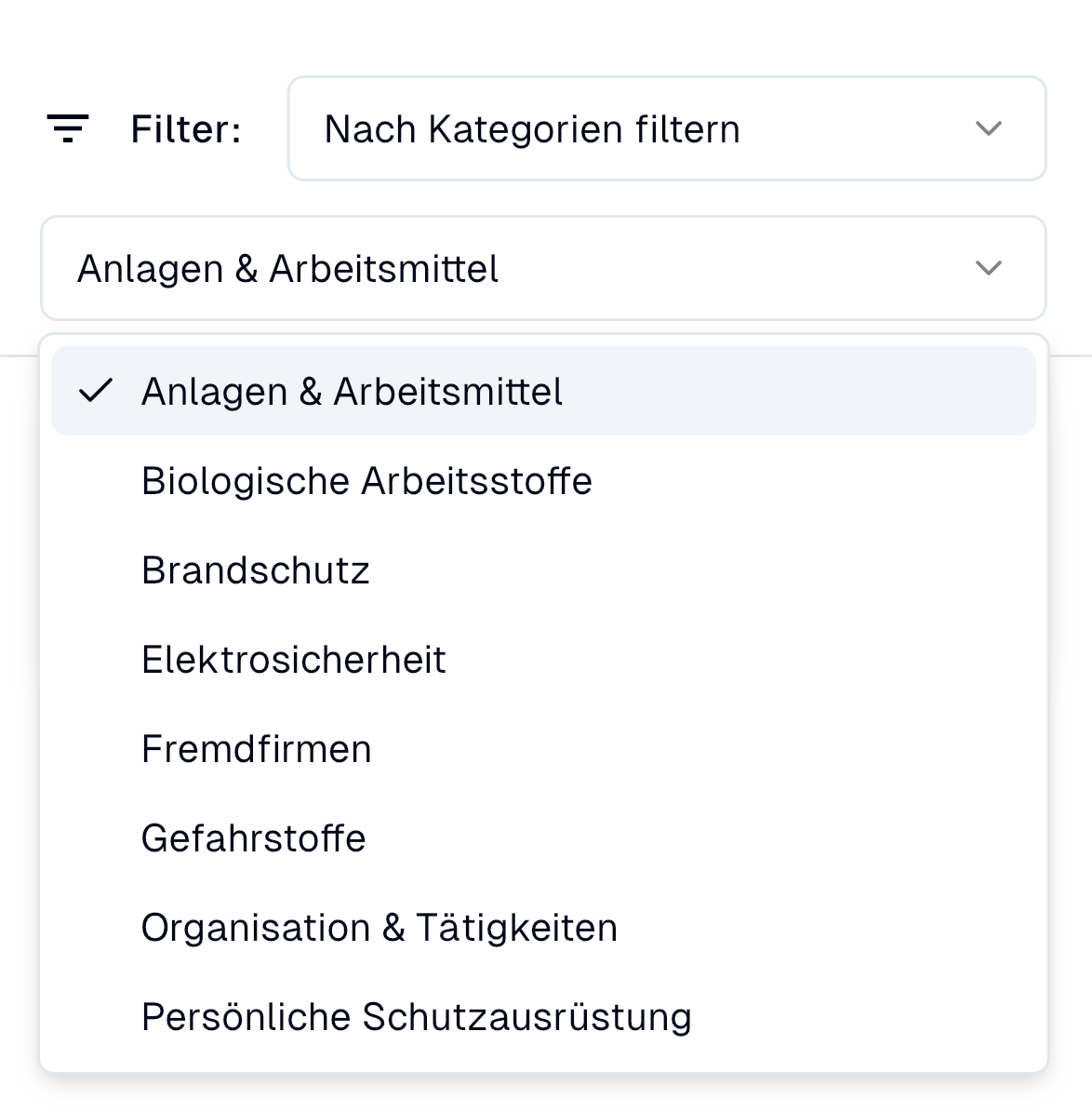The image size is (1092, 1112).
Task: Click Anlagen & Arbeitsmittel text in combo box
Action: click(x=288, y=269)
